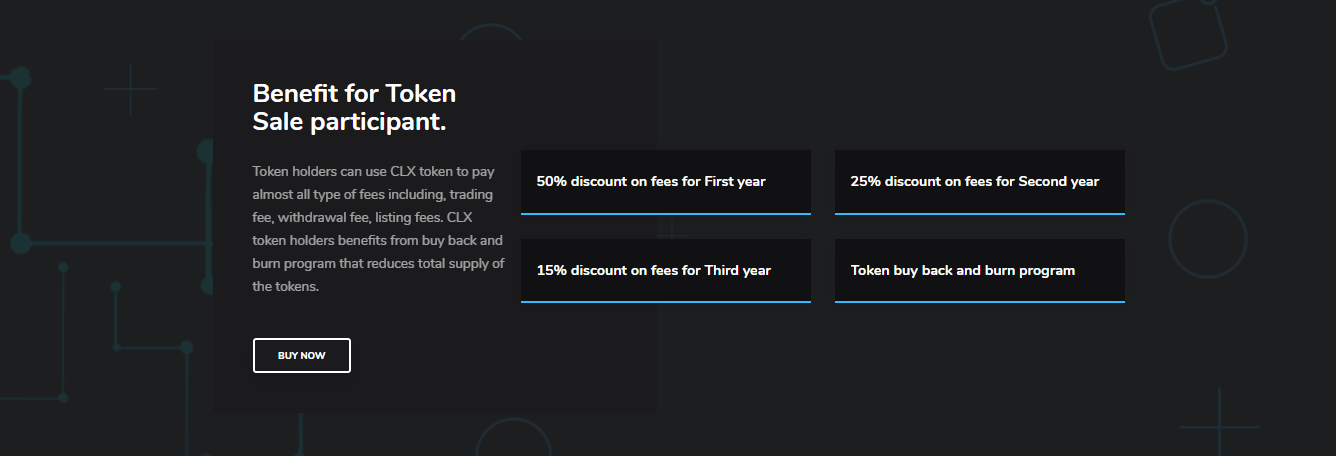1336x456 pixels.
Task: Click the plus sign decoration left of heading
Action: (x=130, y=89)
